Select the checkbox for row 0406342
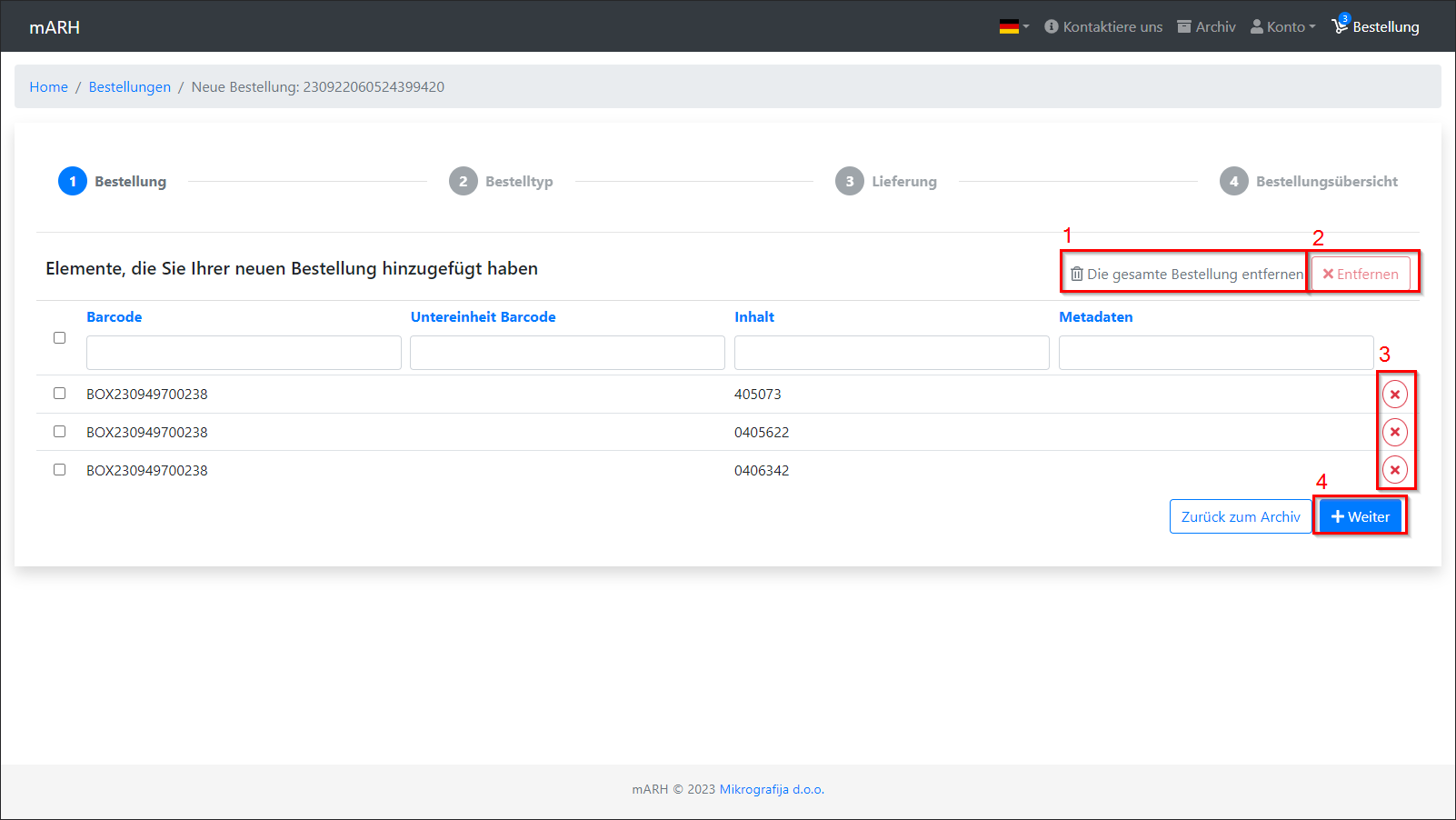 [x=60, y=470]
